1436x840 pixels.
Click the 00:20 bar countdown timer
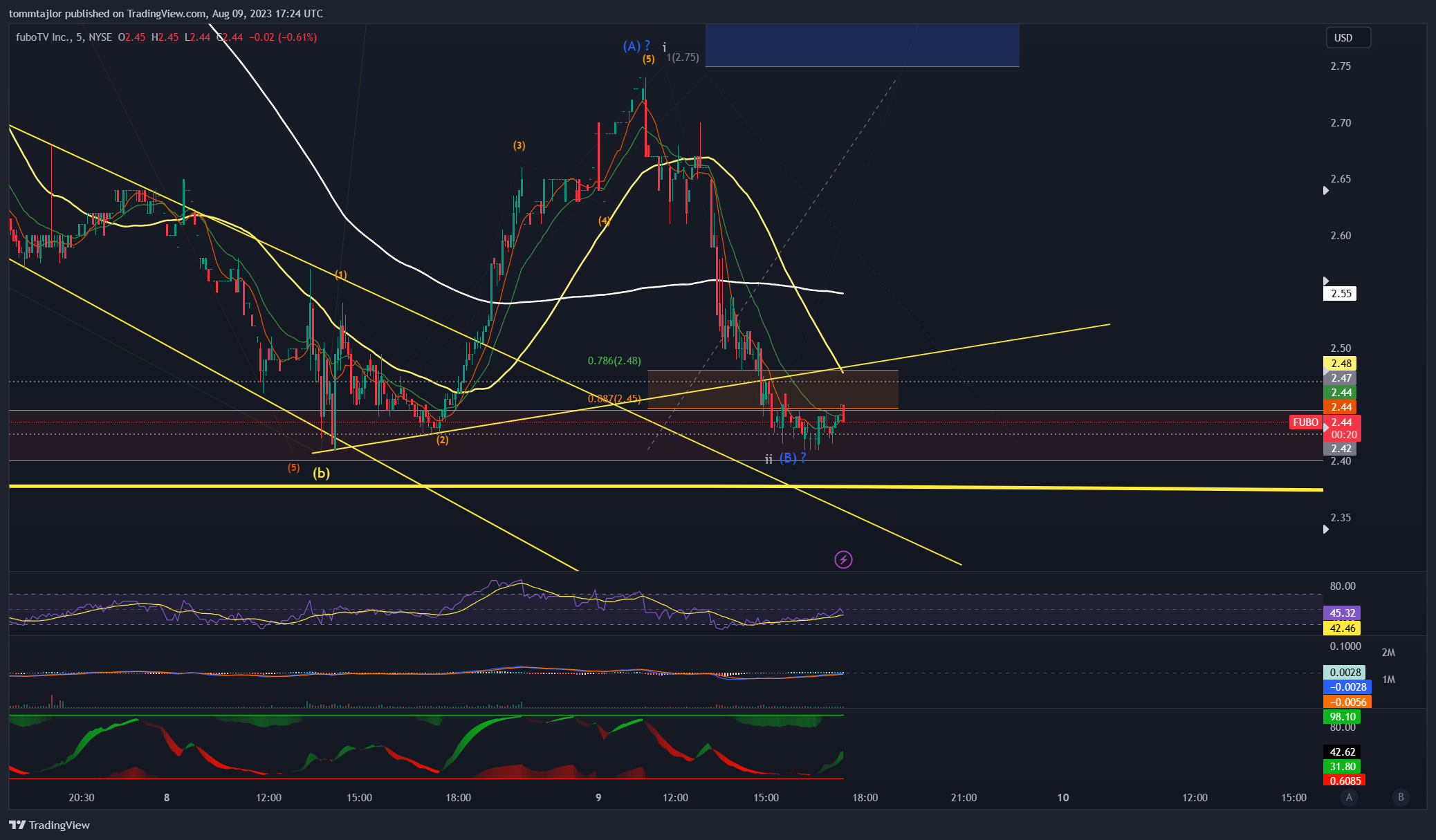coord(1343,435)
